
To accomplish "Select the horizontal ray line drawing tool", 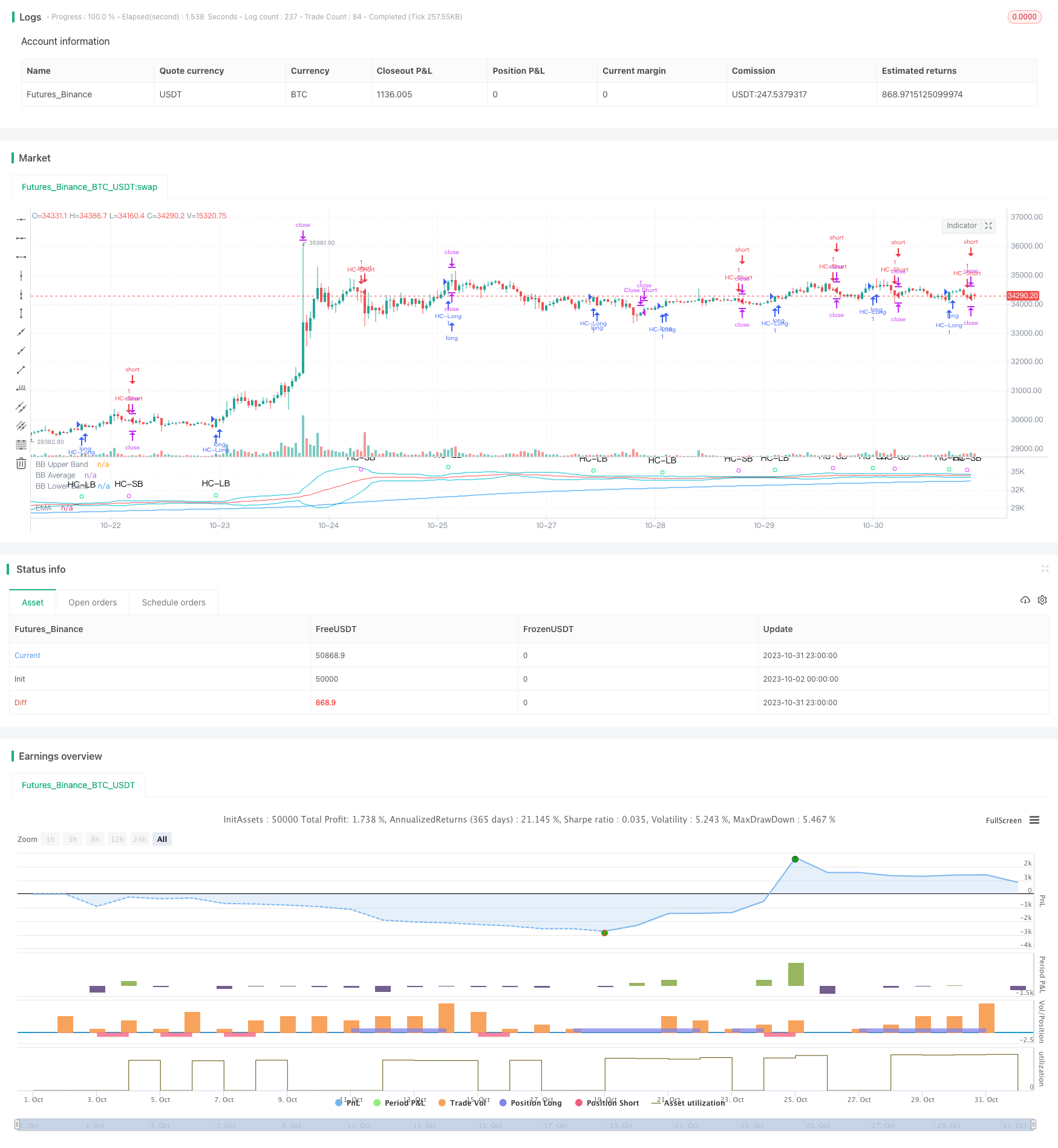I will (21, 238).
